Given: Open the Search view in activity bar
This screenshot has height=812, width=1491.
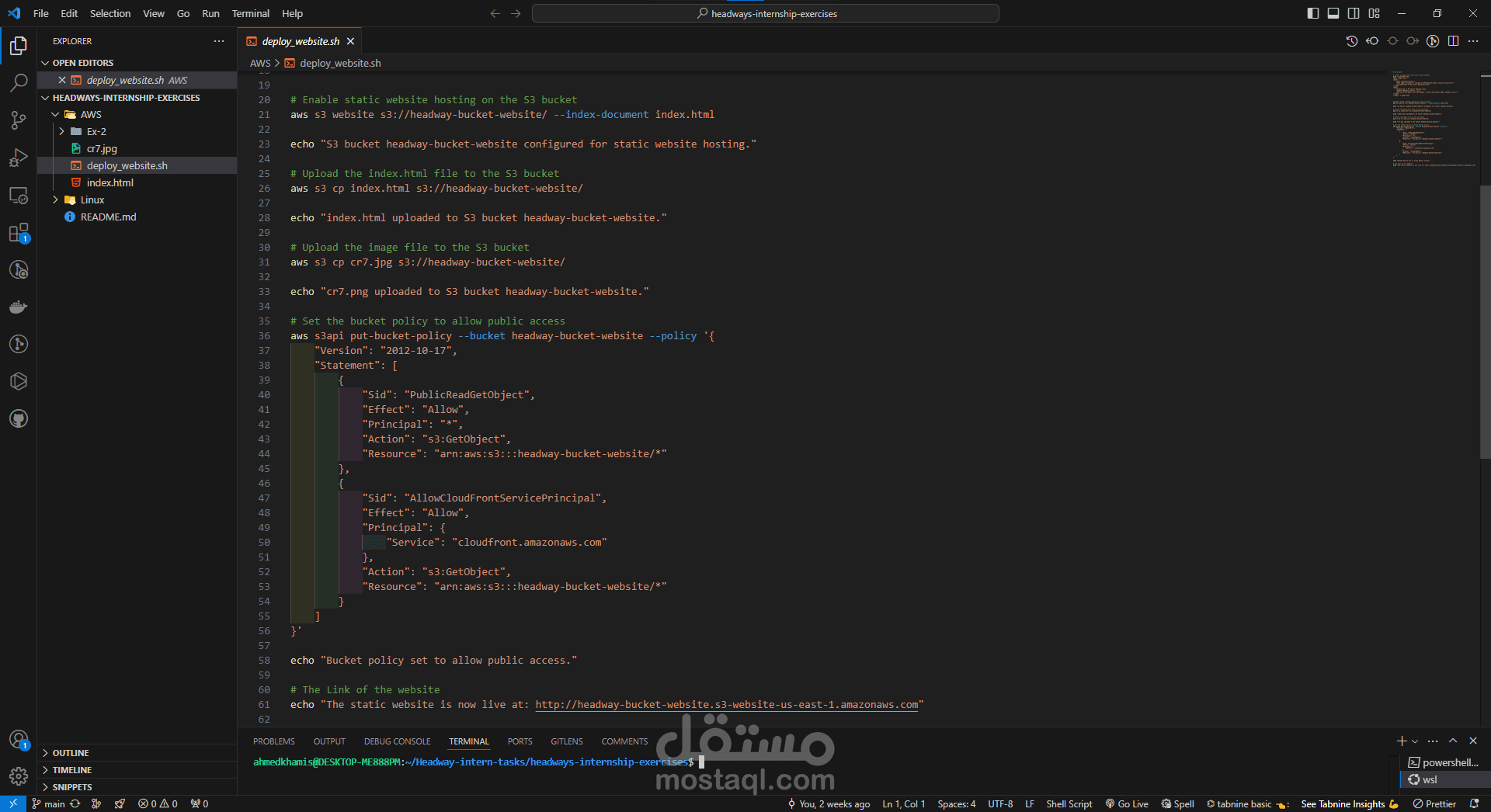Looking at the screenshot, I should 19,82.
